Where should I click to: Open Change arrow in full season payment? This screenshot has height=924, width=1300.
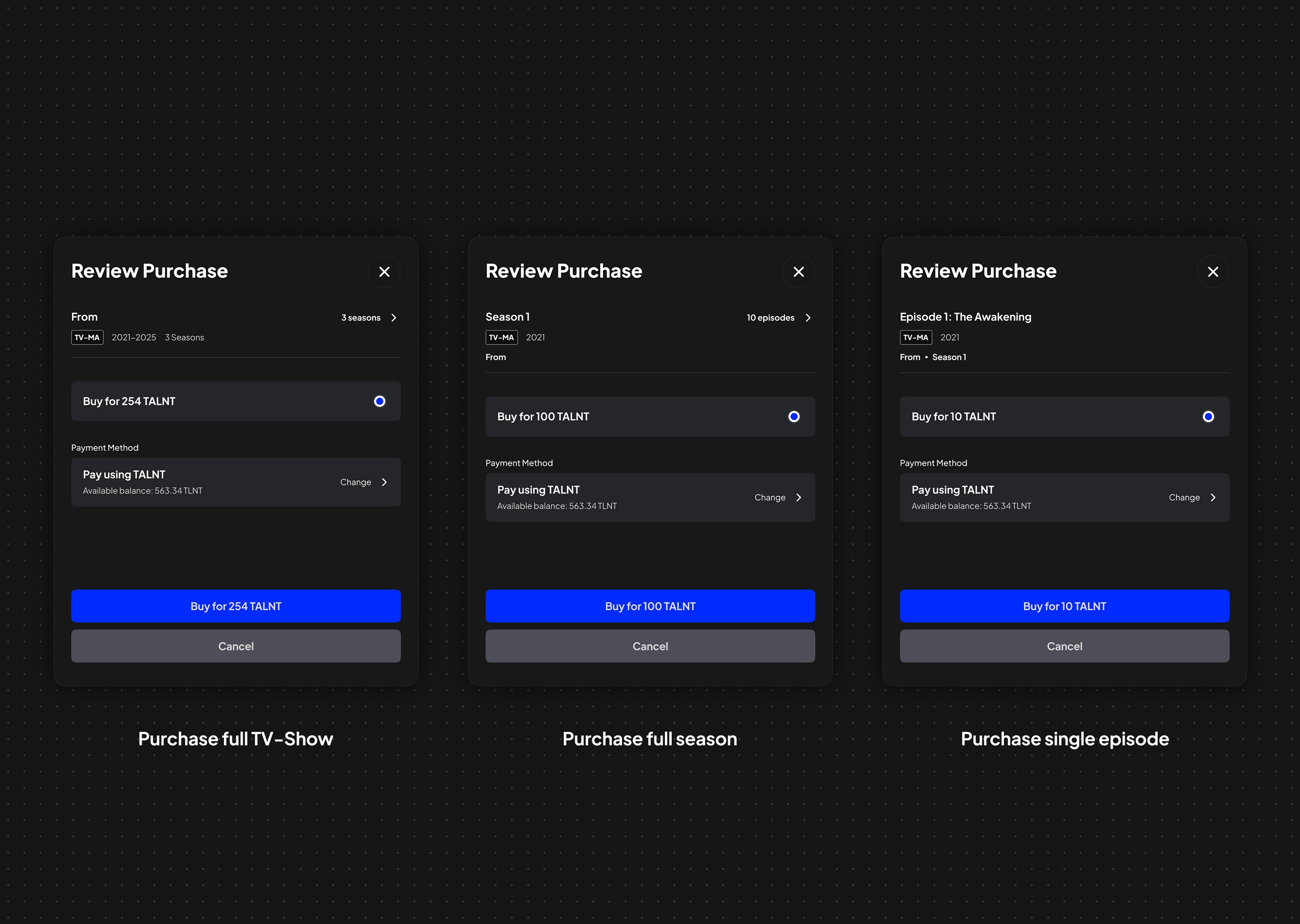799,497
